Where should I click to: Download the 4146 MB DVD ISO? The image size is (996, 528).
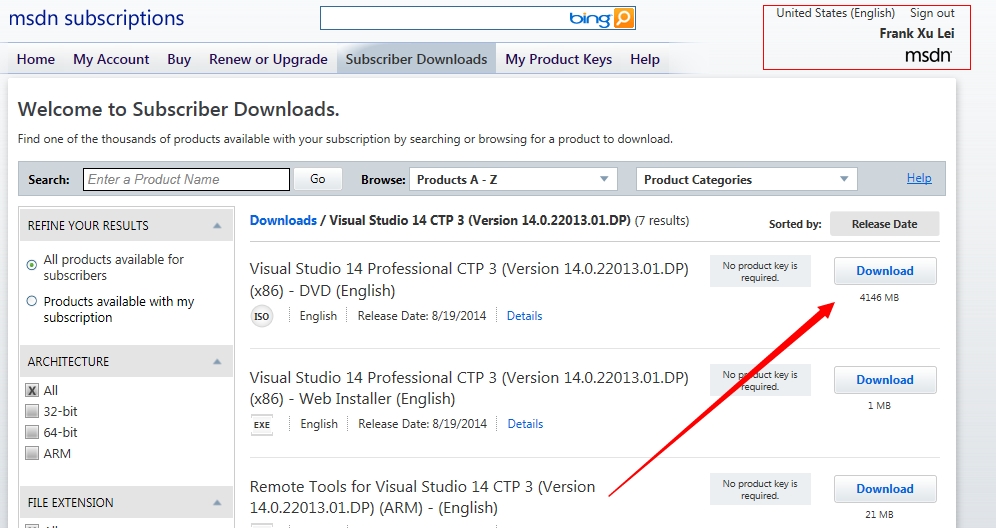885,271
